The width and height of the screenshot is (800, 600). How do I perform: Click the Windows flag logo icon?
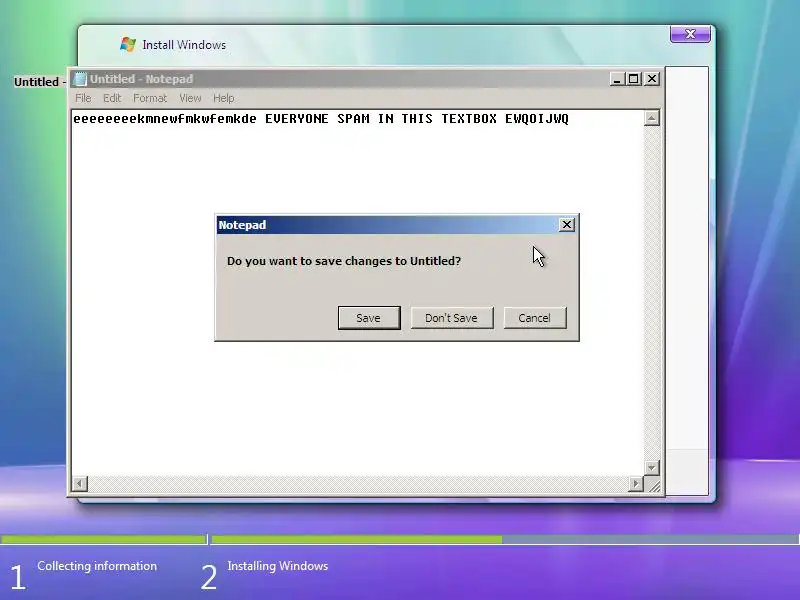click(x=128, y=44)
